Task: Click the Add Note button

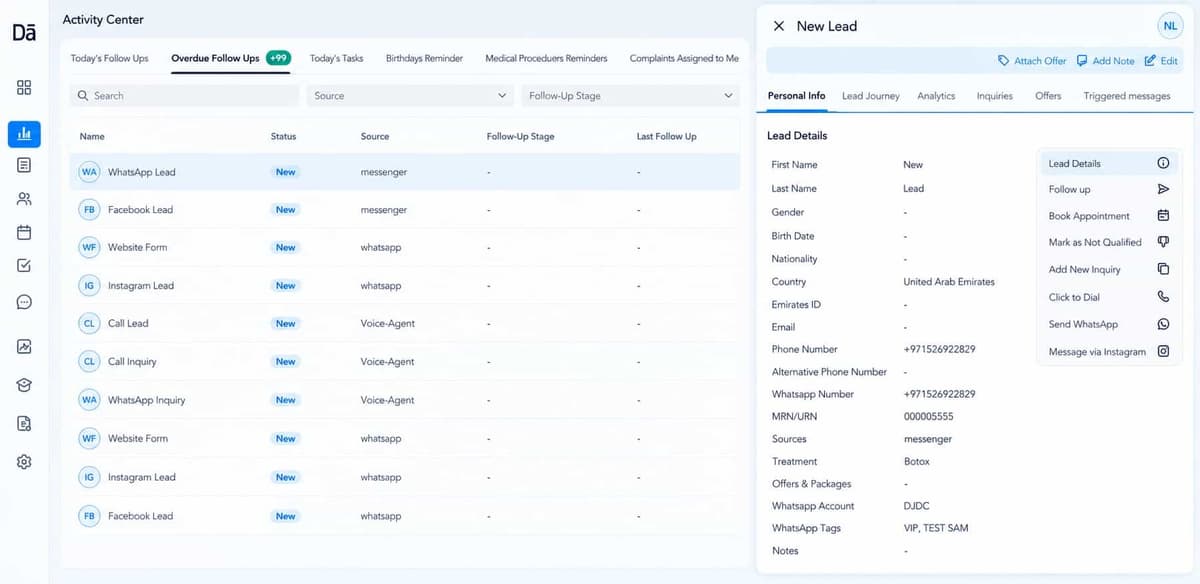Action: pyautogui.click(x=1105, y=61)
